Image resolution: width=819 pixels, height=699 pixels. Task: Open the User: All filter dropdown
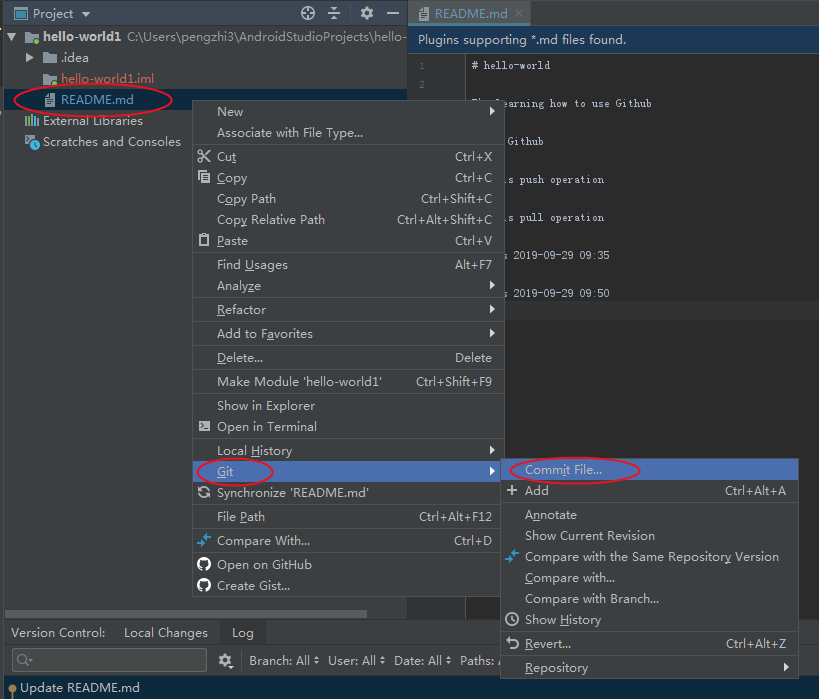click(357, 661)
